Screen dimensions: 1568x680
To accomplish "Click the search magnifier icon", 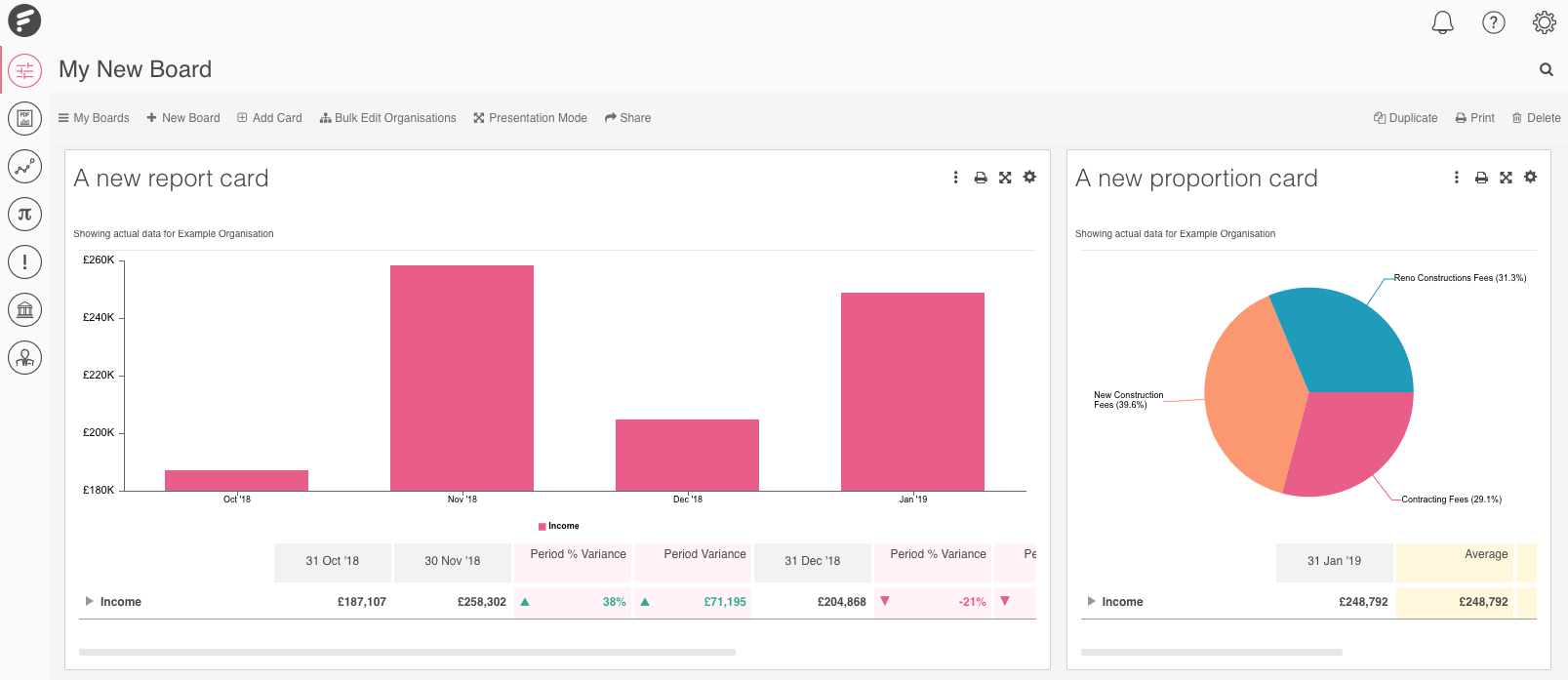I will pyautogui.click(x=1546, y=69).
